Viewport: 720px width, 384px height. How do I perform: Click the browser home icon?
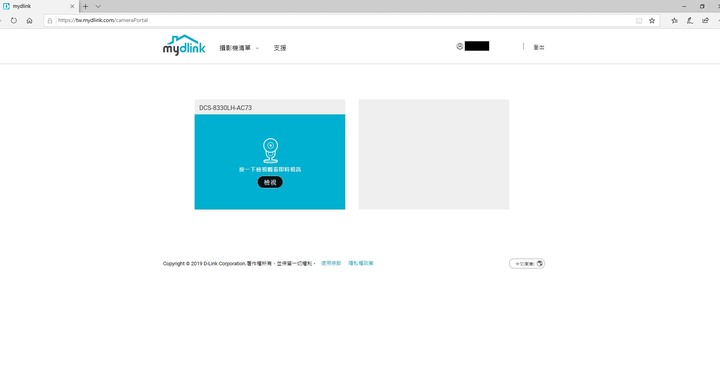[x=29, y=21]
